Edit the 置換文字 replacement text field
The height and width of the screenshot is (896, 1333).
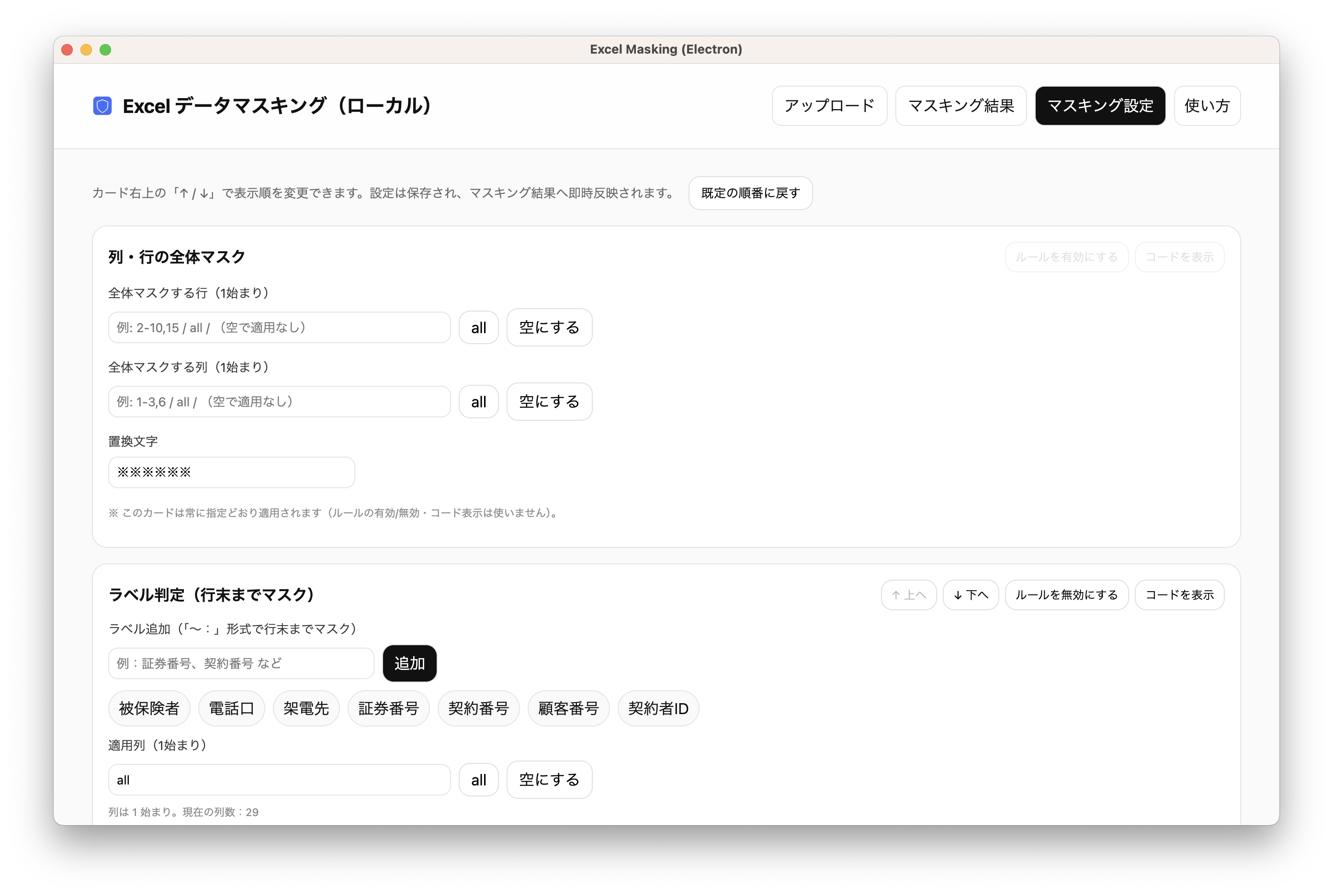tap(231, 472)
